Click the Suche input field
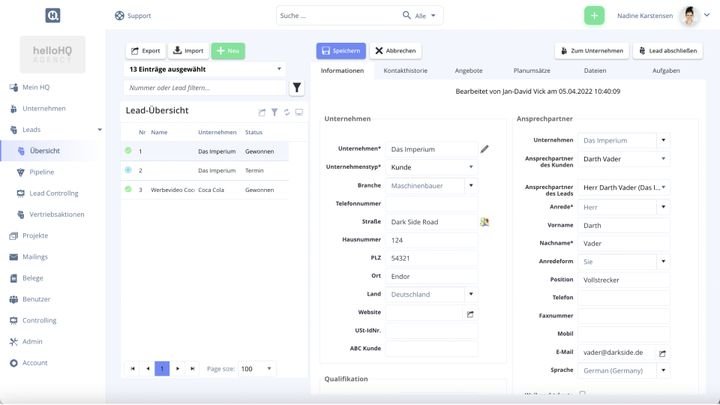Image resolution: width=720 pixels, height=405 pixels. [338, 16]
